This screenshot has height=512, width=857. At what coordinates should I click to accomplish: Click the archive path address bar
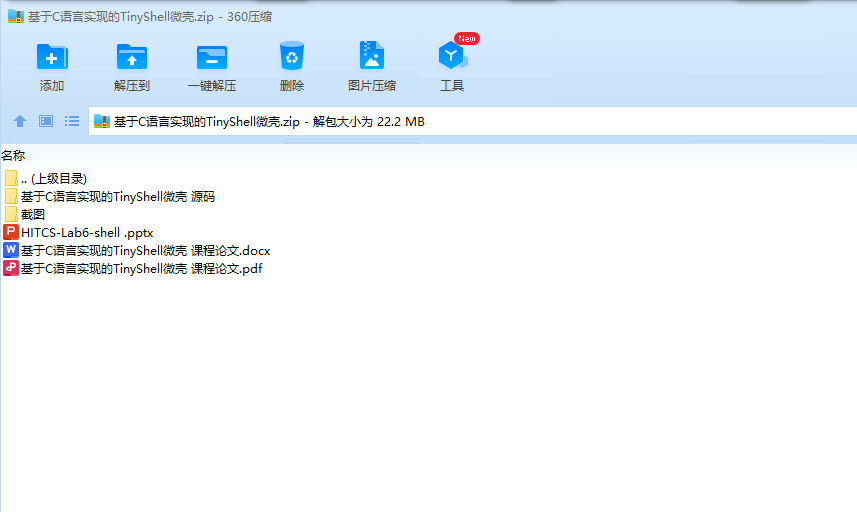coord(472,121)
